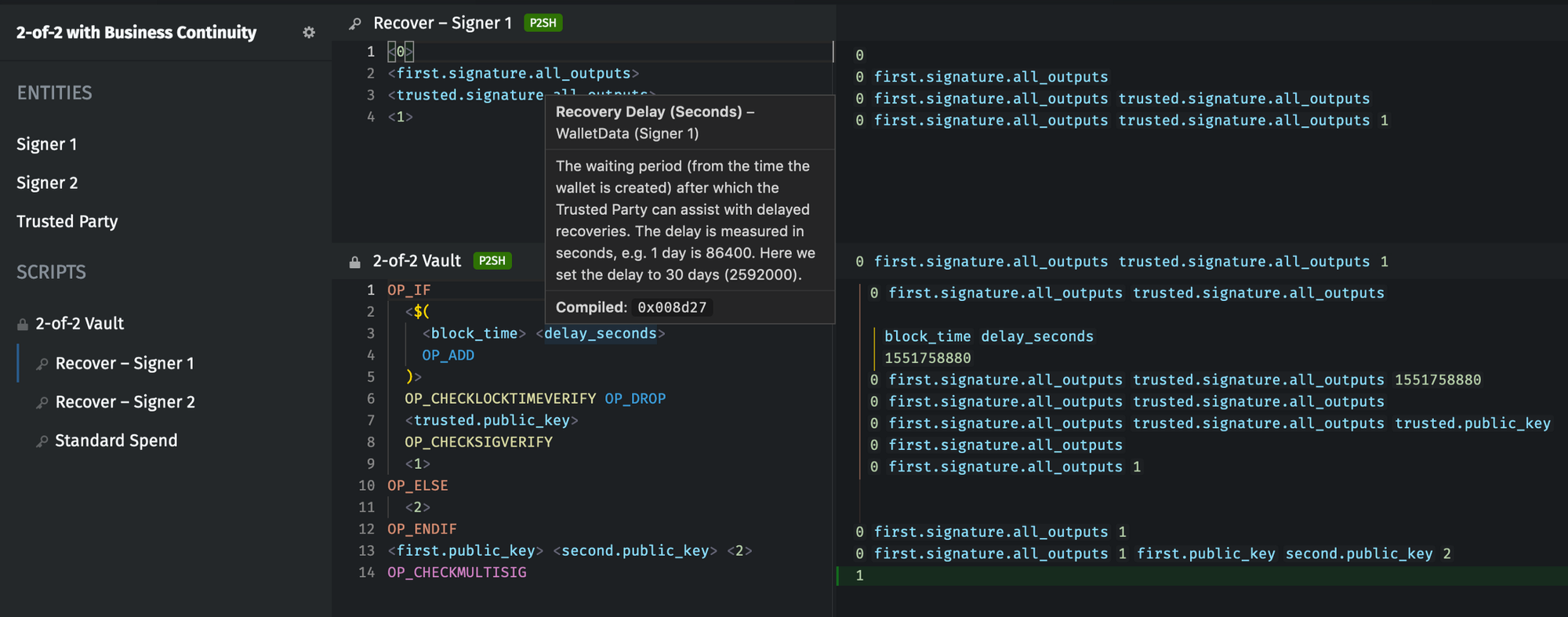This screenshot has width=1568, height=617.
Task: Select the Signer 2 entity
Action: click(47, 183)
